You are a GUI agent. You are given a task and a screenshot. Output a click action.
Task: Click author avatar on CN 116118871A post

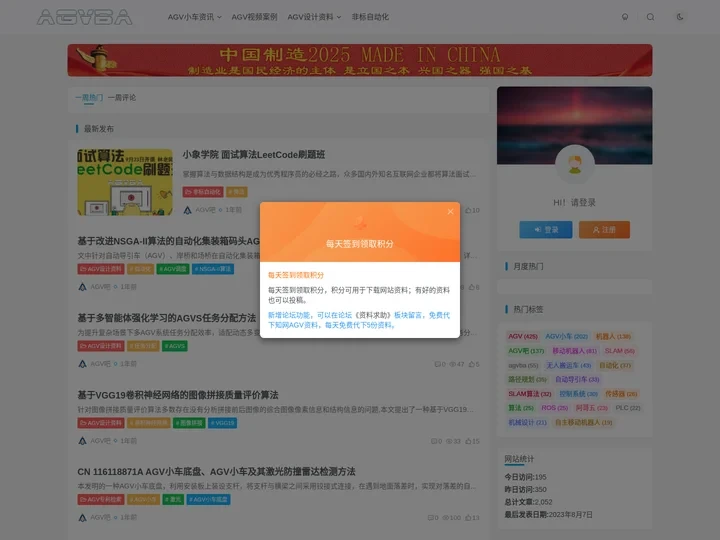82,518
